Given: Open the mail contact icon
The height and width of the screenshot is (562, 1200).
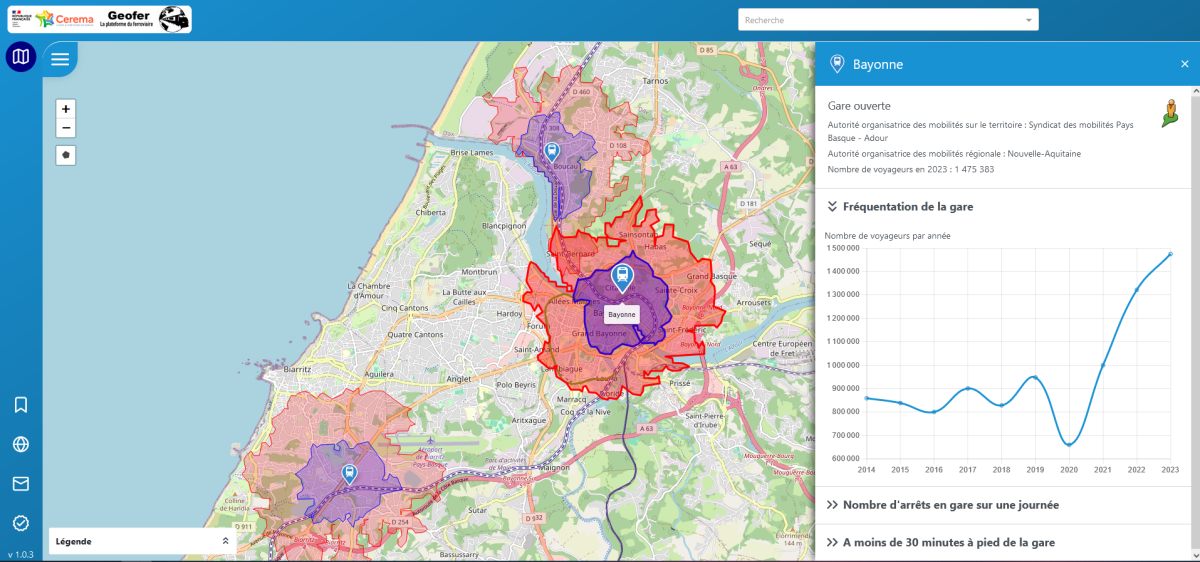Looking at the screenshot, I should pyautogui.click(x=21, y=484).
